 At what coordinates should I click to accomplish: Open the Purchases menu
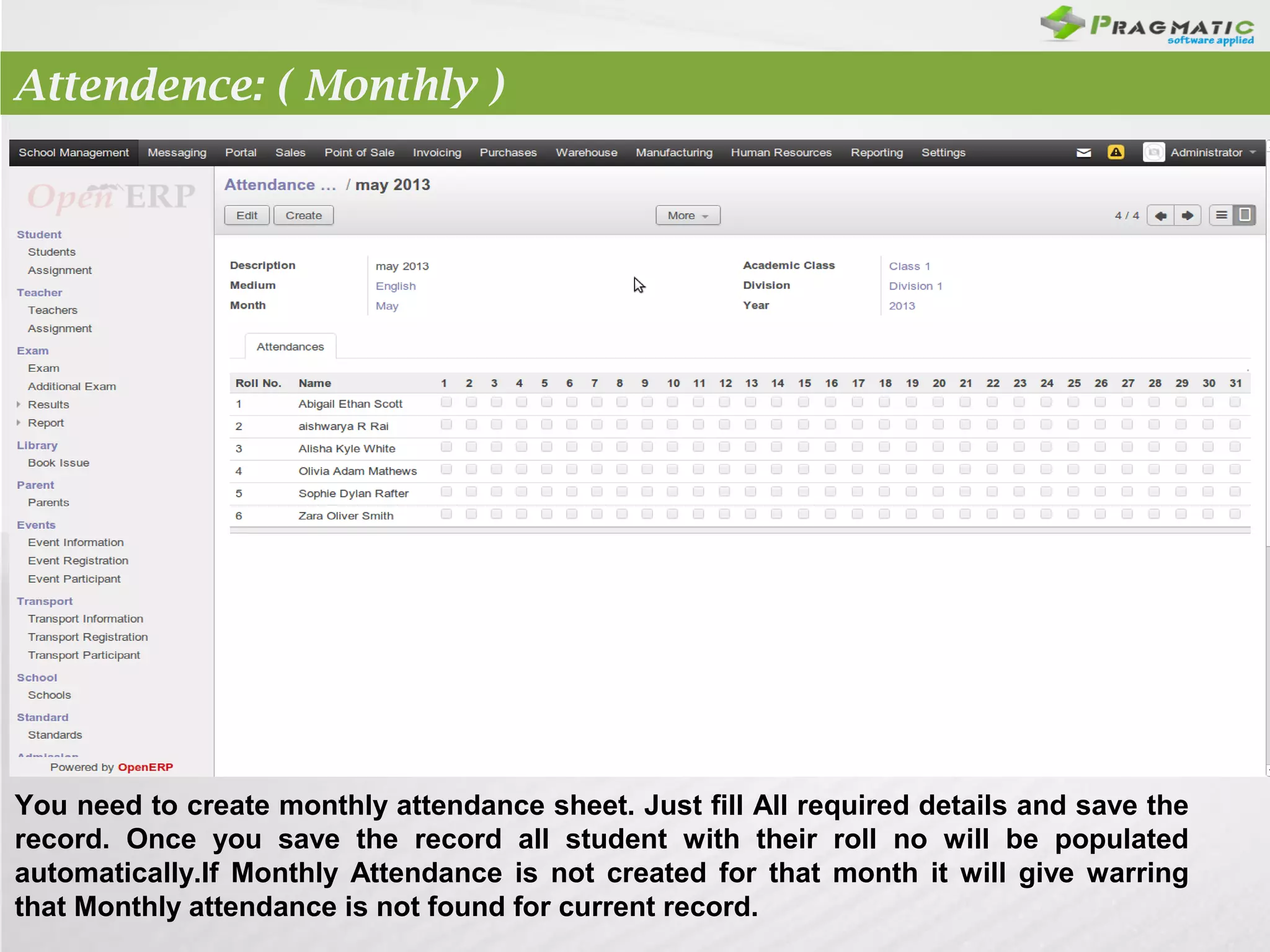click(x=508, y=152)
